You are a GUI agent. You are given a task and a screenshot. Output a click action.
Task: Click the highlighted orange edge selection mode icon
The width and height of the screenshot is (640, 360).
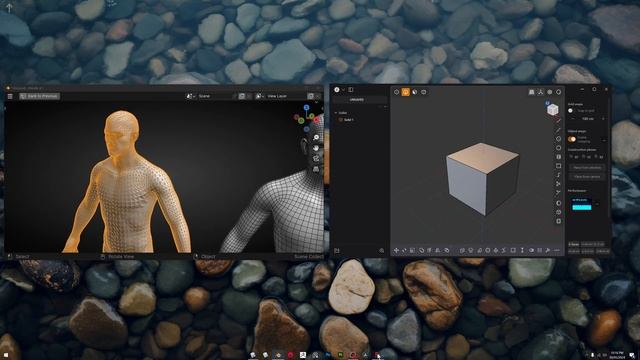[x=405, y=92]
